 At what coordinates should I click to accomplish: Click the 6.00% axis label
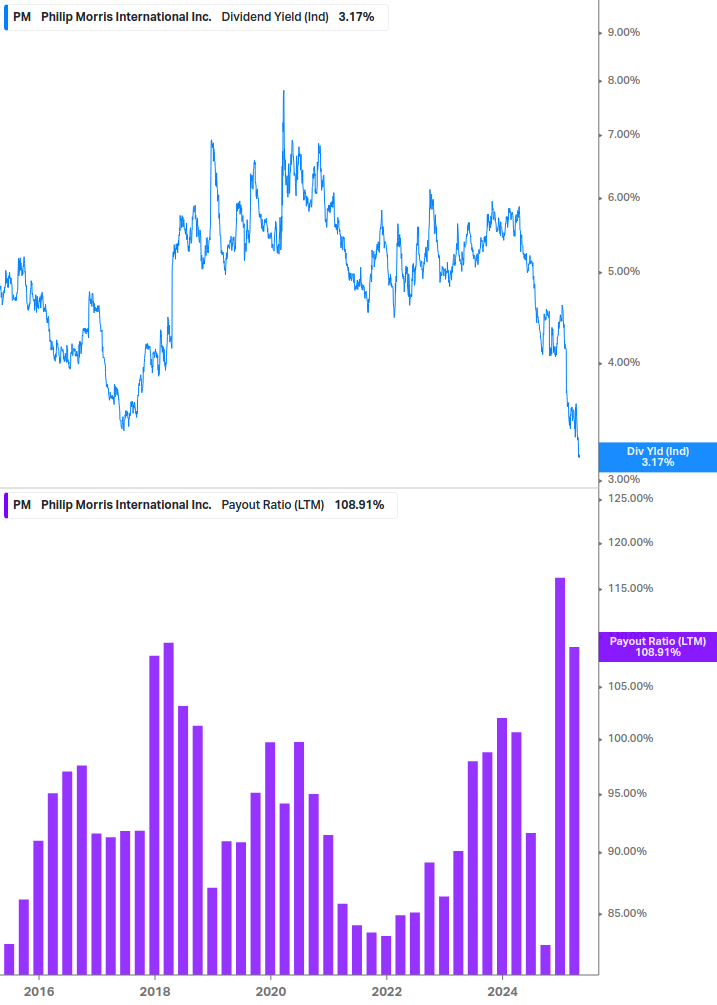click(x=623, y=197)
